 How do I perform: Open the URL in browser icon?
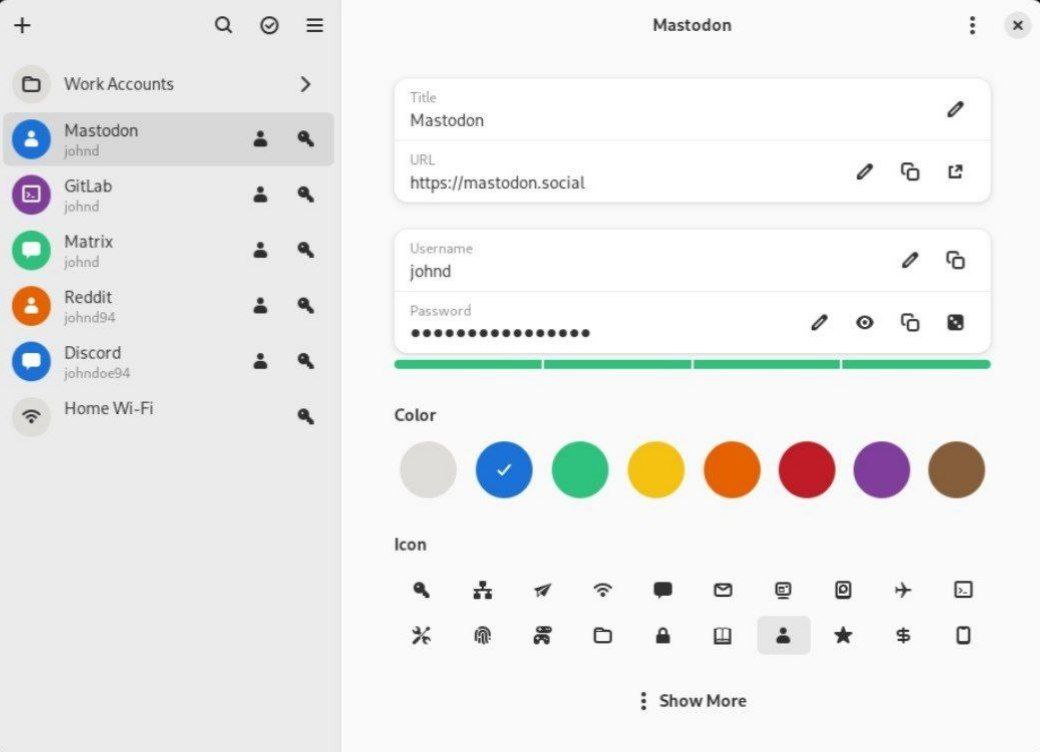tap(955, 172)
